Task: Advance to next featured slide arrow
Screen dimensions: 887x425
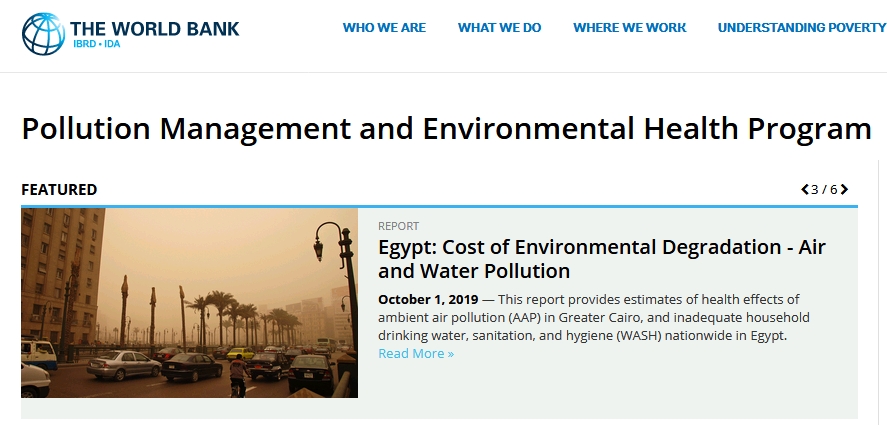Action: coord(845,190)
